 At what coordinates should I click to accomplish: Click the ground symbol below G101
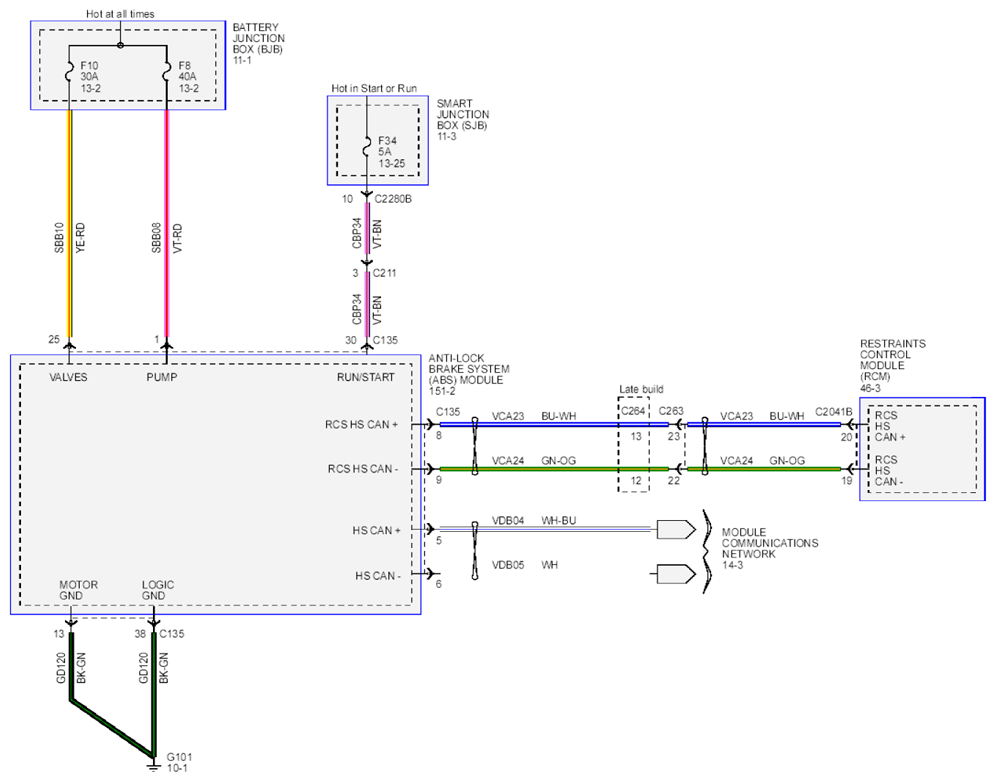(x=153, y=767)
